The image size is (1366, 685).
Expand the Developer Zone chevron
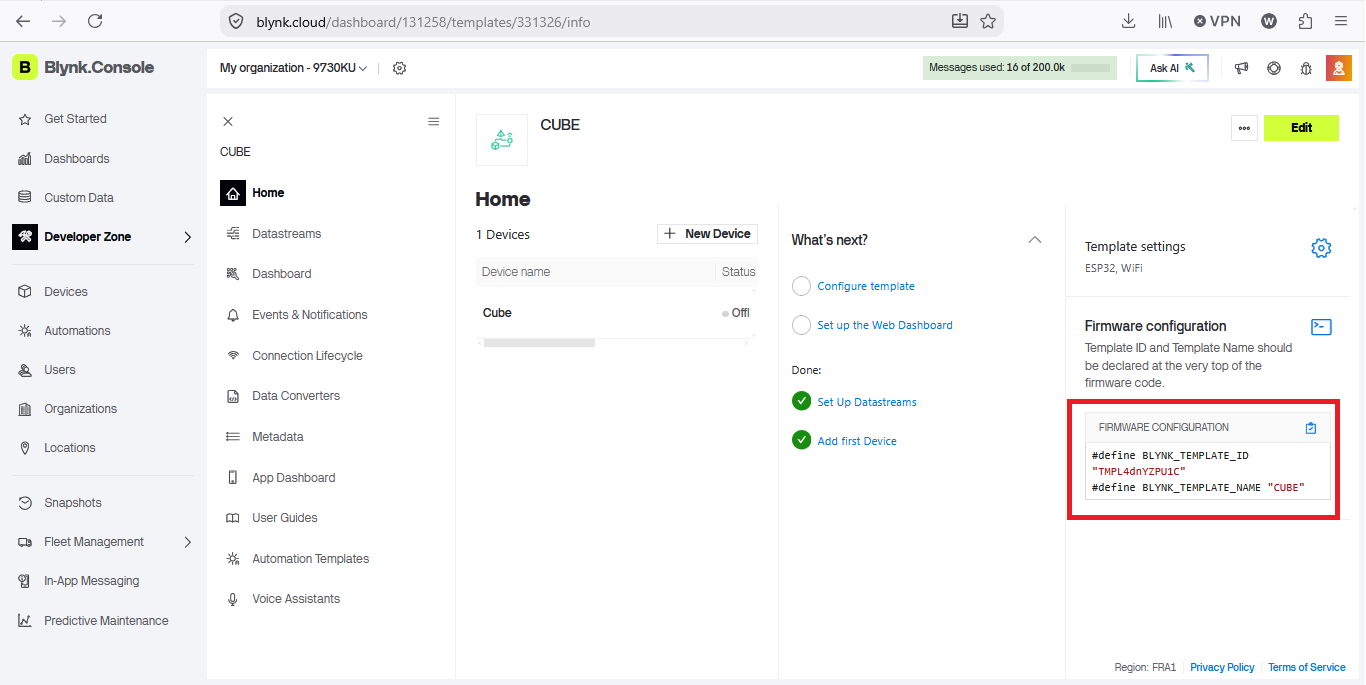point(187,237)
